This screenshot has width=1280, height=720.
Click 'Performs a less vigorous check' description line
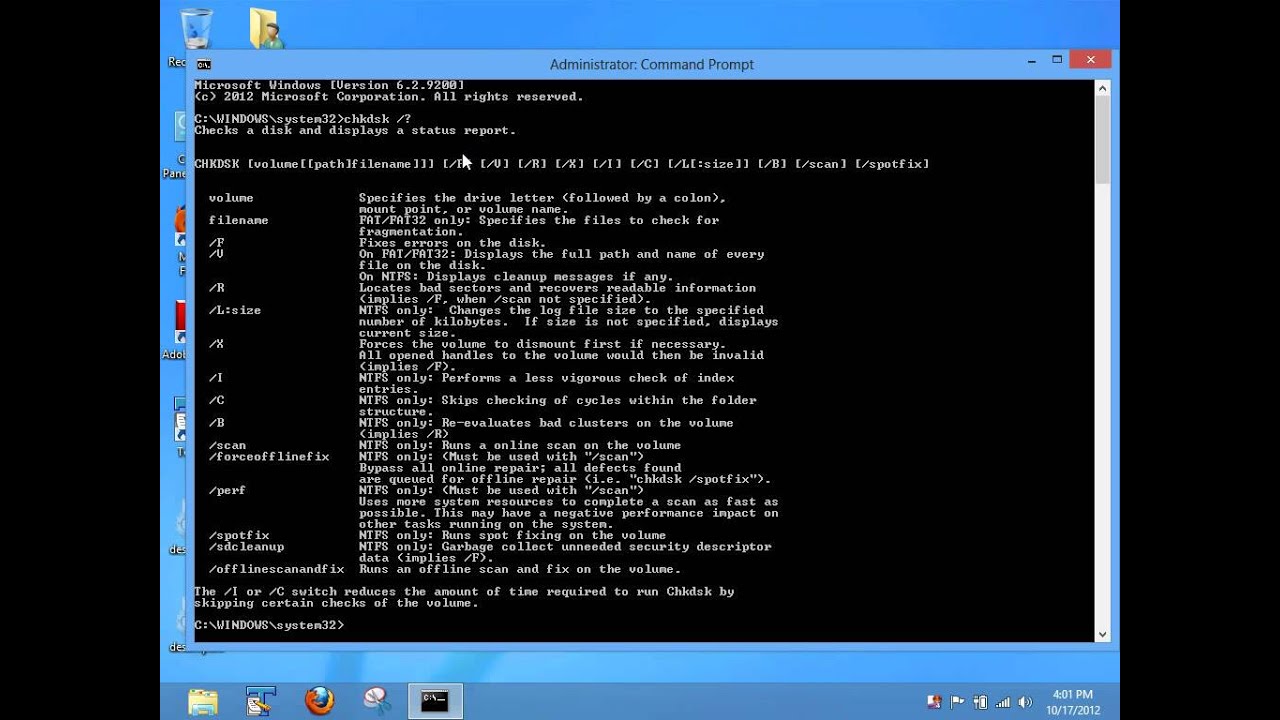click(x=546, y=378)
